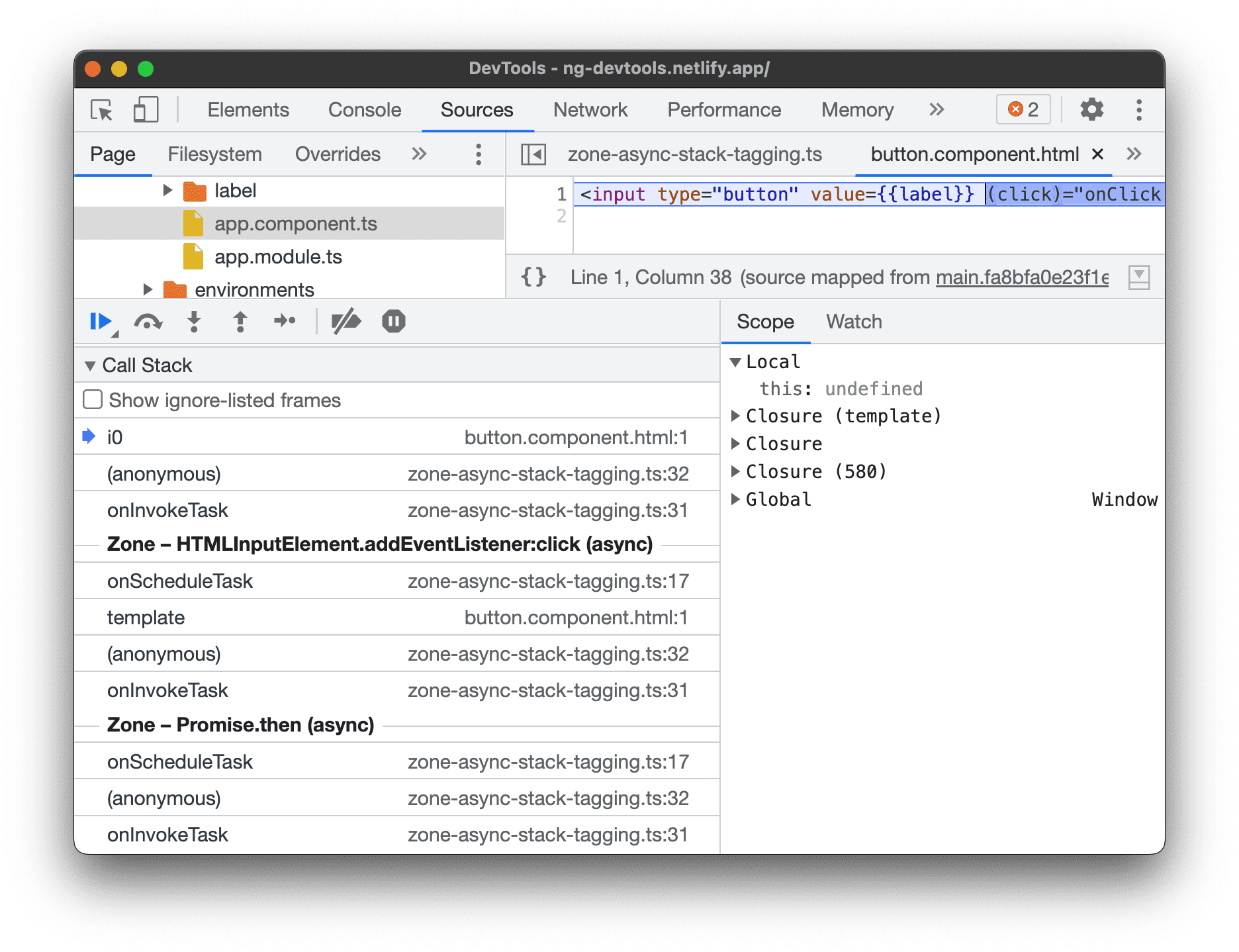Expand the Closure (template) scope
This screenshot has width=1239, height=952.
pos(736,416)
